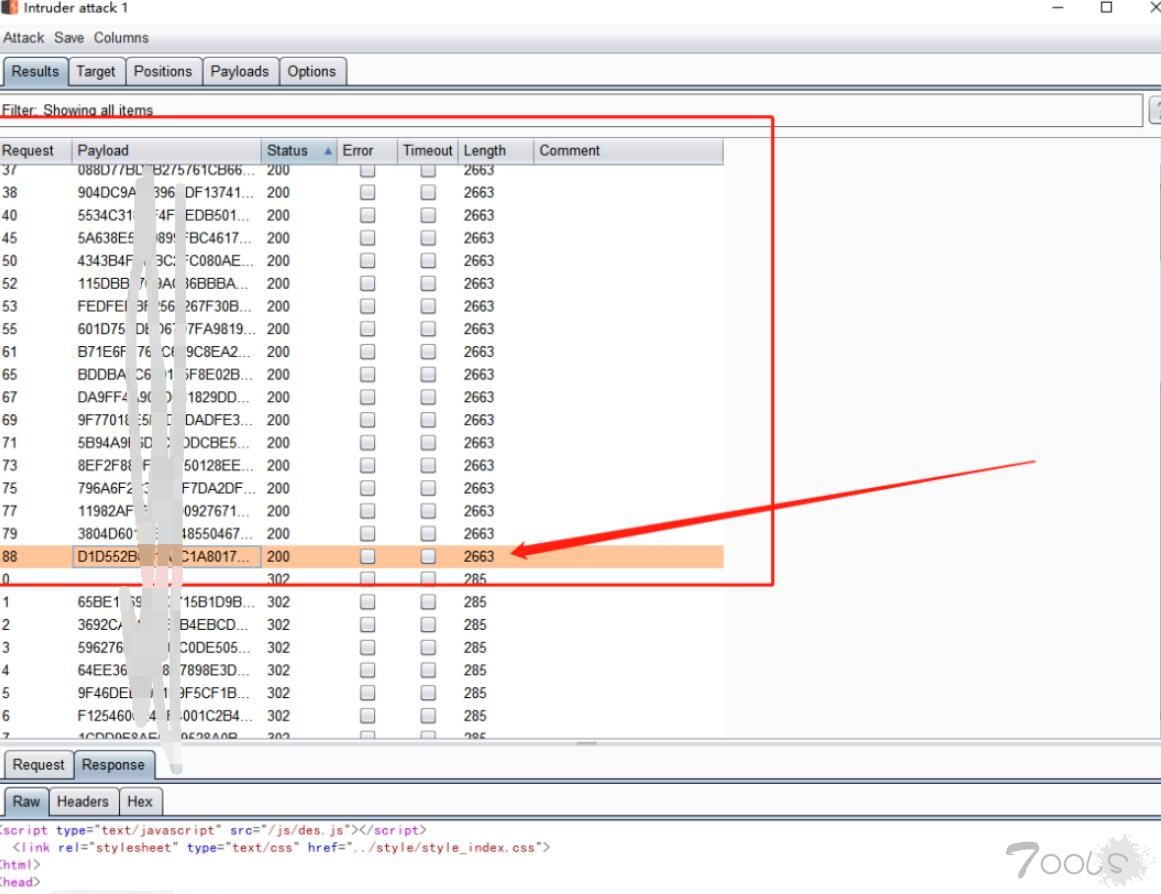The image size is (1161, 894).
Task: Open the filter bar showing all items
Action: 572,110
